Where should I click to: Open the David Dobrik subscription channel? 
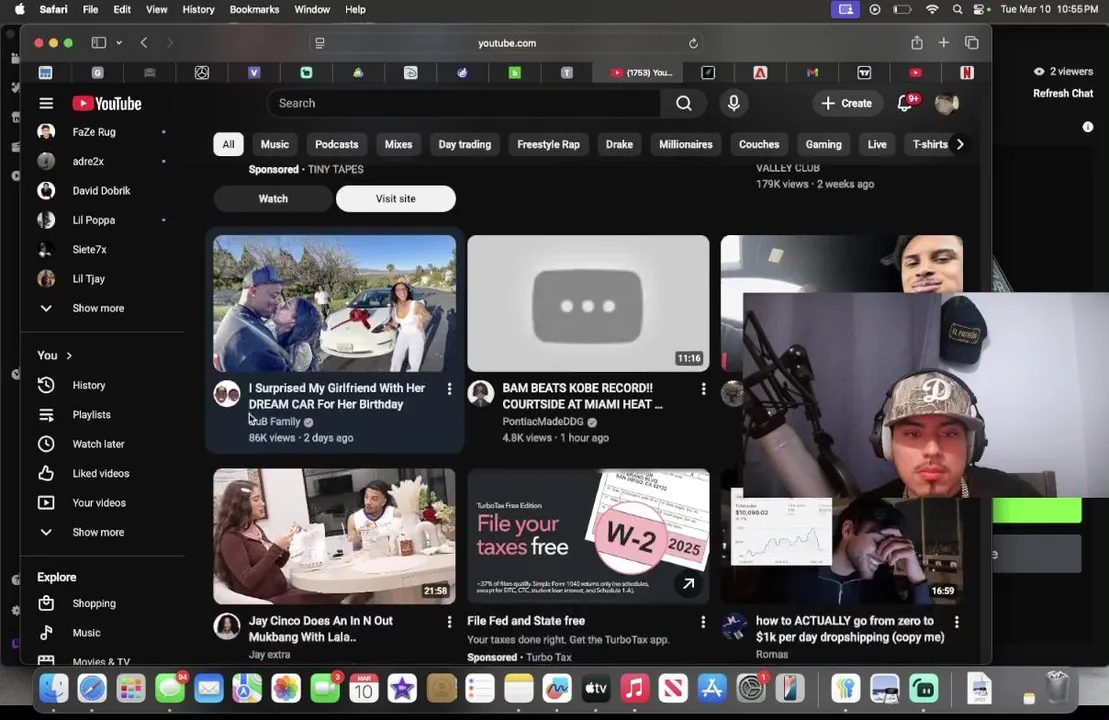tap(101, 191)
